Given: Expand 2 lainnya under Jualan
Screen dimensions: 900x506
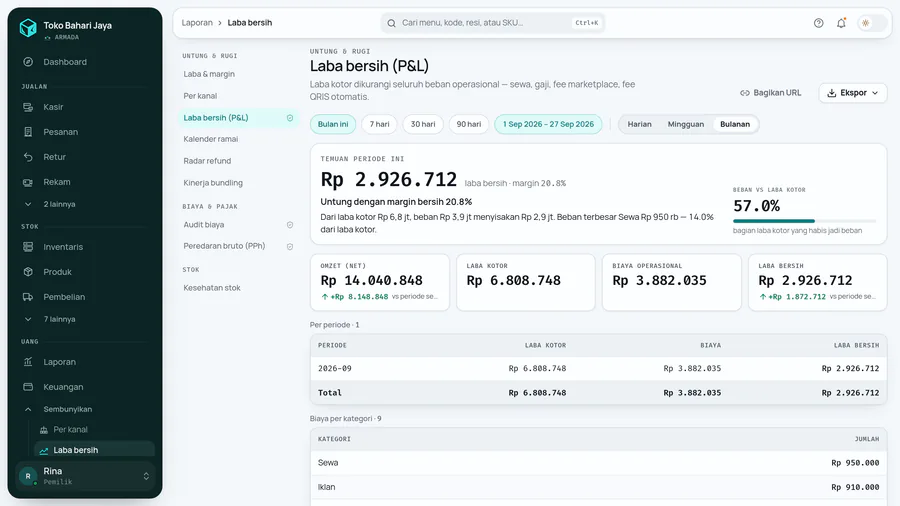Looking at the screenshot, I should [x=85, y=204].
